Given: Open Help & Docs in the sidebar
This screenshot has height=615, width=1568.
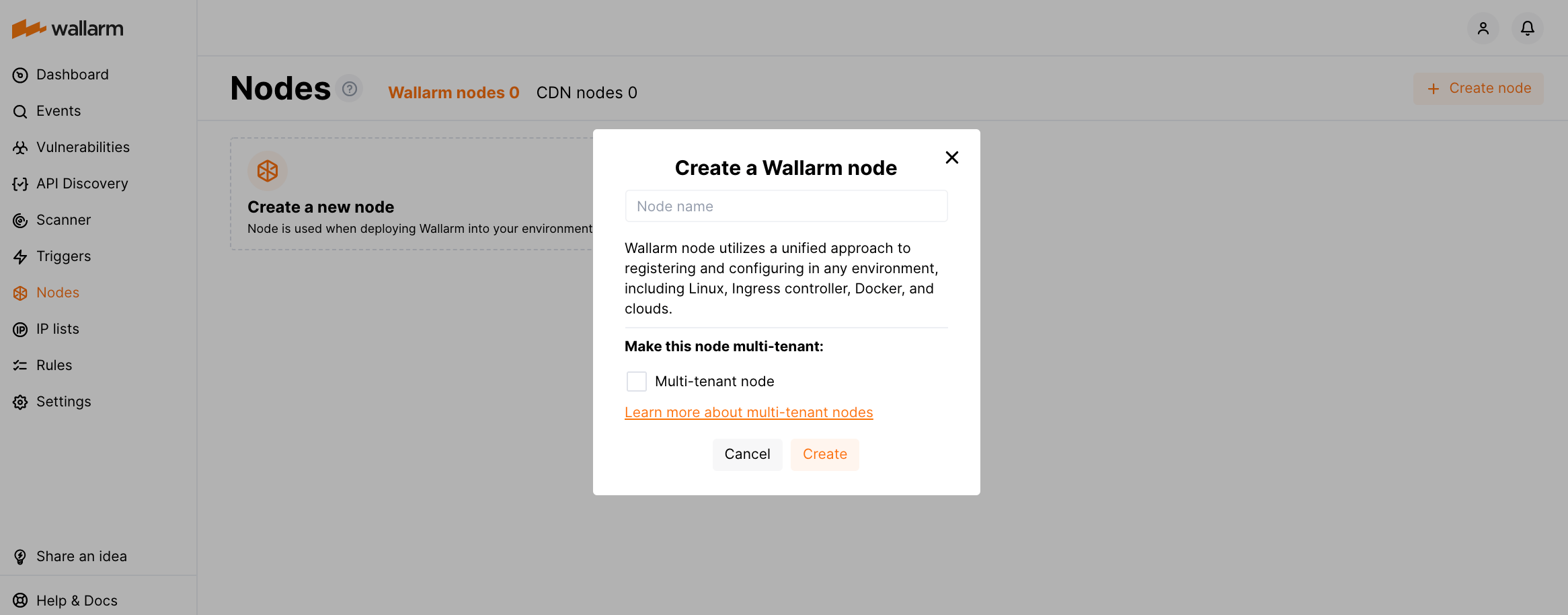Looking at the screenshot, I should click(77, 601).
